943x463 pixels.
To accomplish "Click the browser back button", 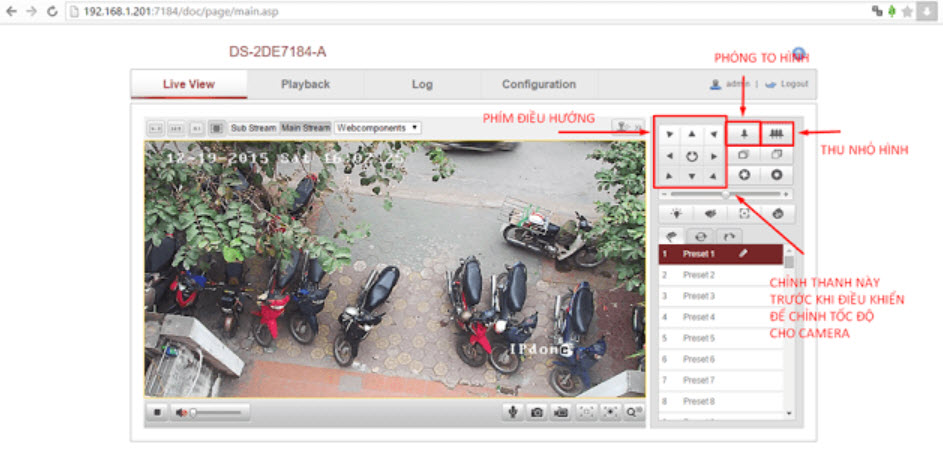I will [x=11, y=11].
